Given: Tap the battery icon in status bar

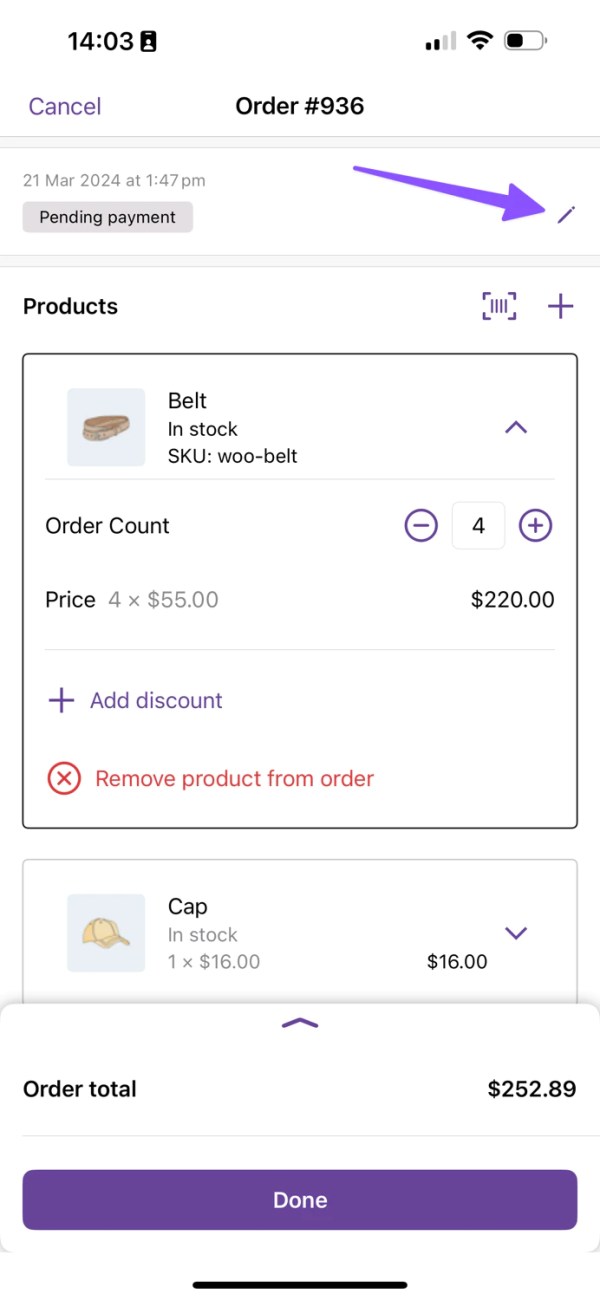Looking at the screenshot, I should click(x=525, y=41).
